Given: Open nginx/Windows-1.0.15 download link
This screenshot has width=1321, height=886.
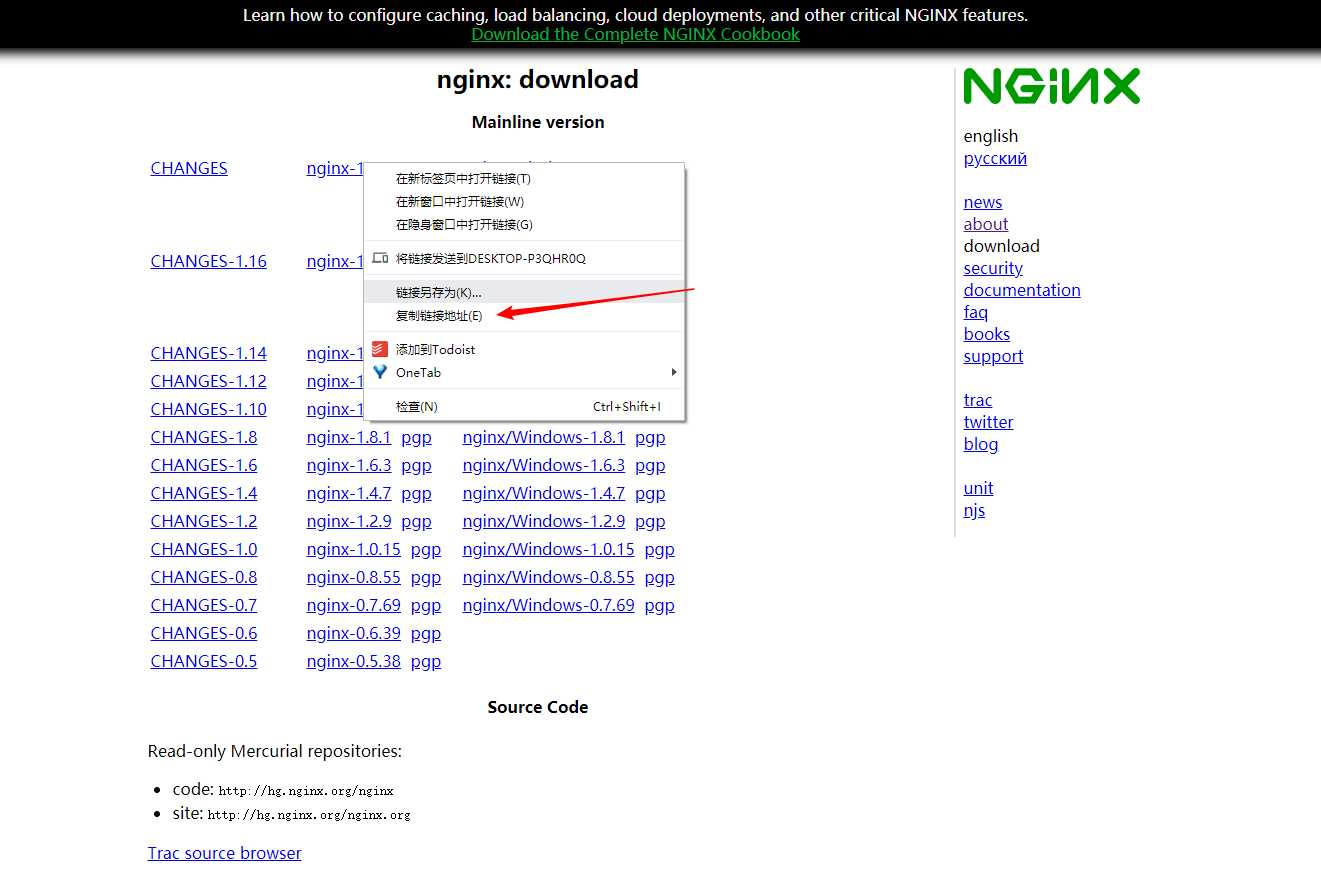Looking at the screenshot, I should [548, 549].
